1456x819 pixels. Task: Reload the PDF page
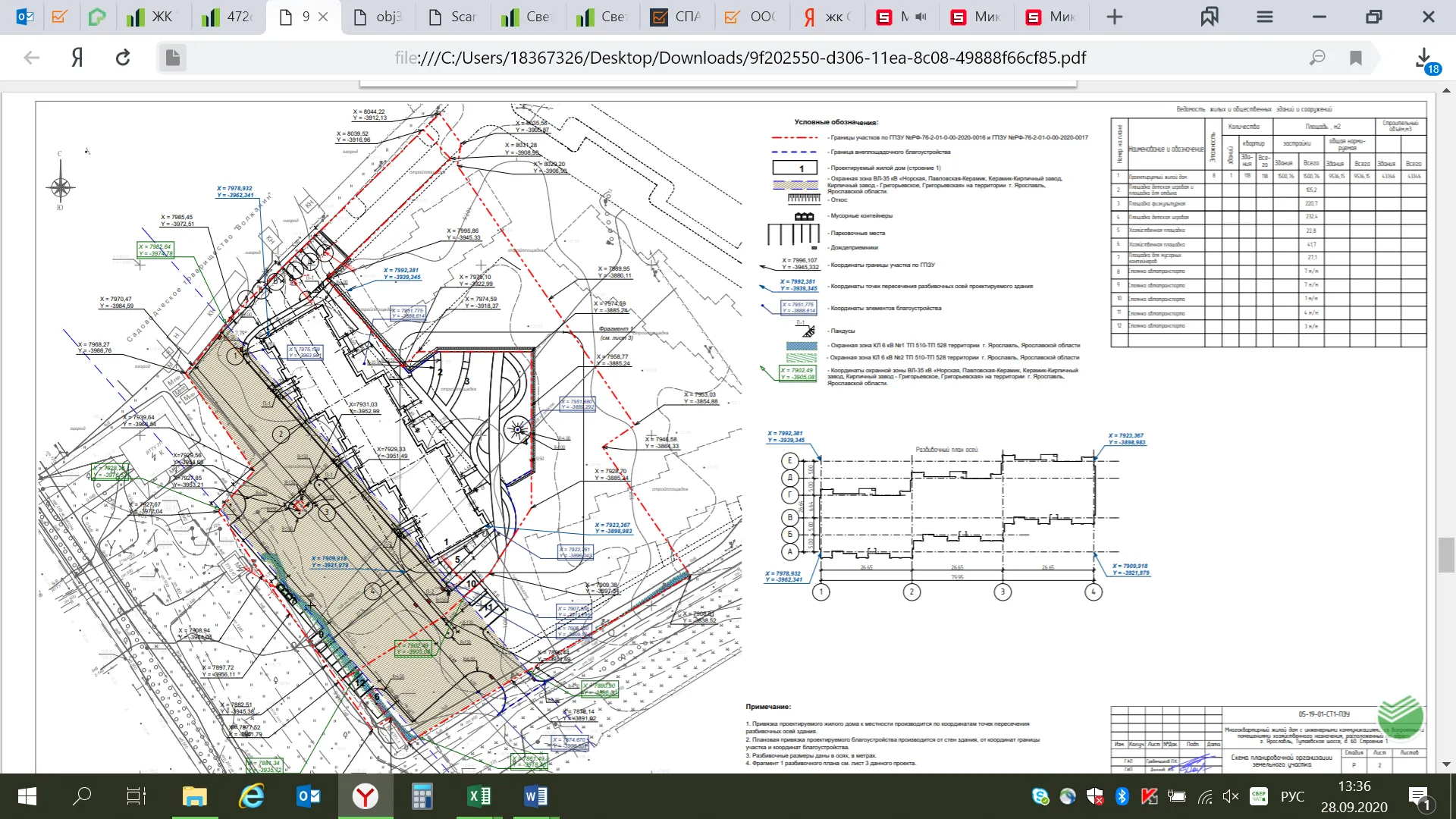[123, 58]
